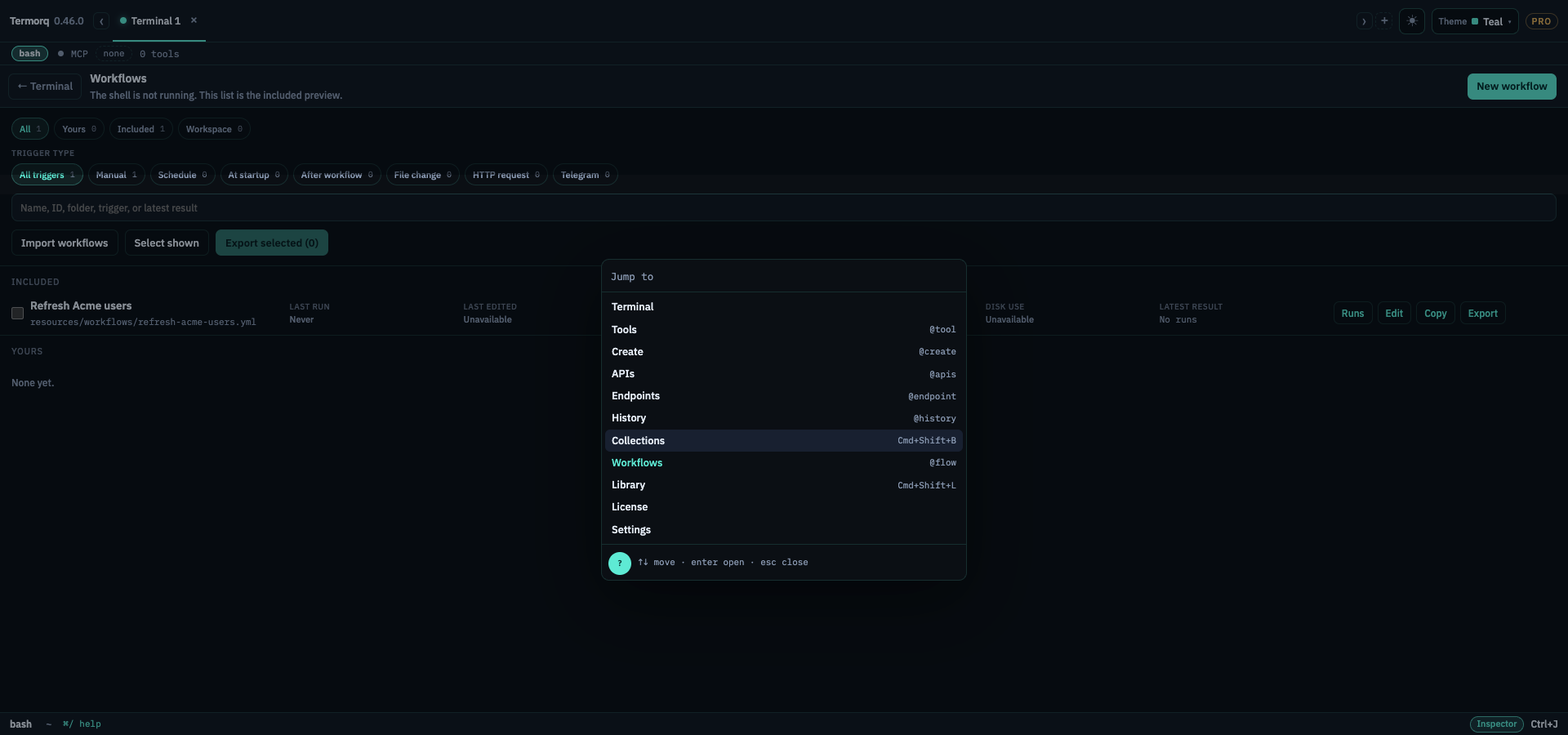1568x735 pixels.
Task: Filter by Manual trigger
Action: click(117, 175)
